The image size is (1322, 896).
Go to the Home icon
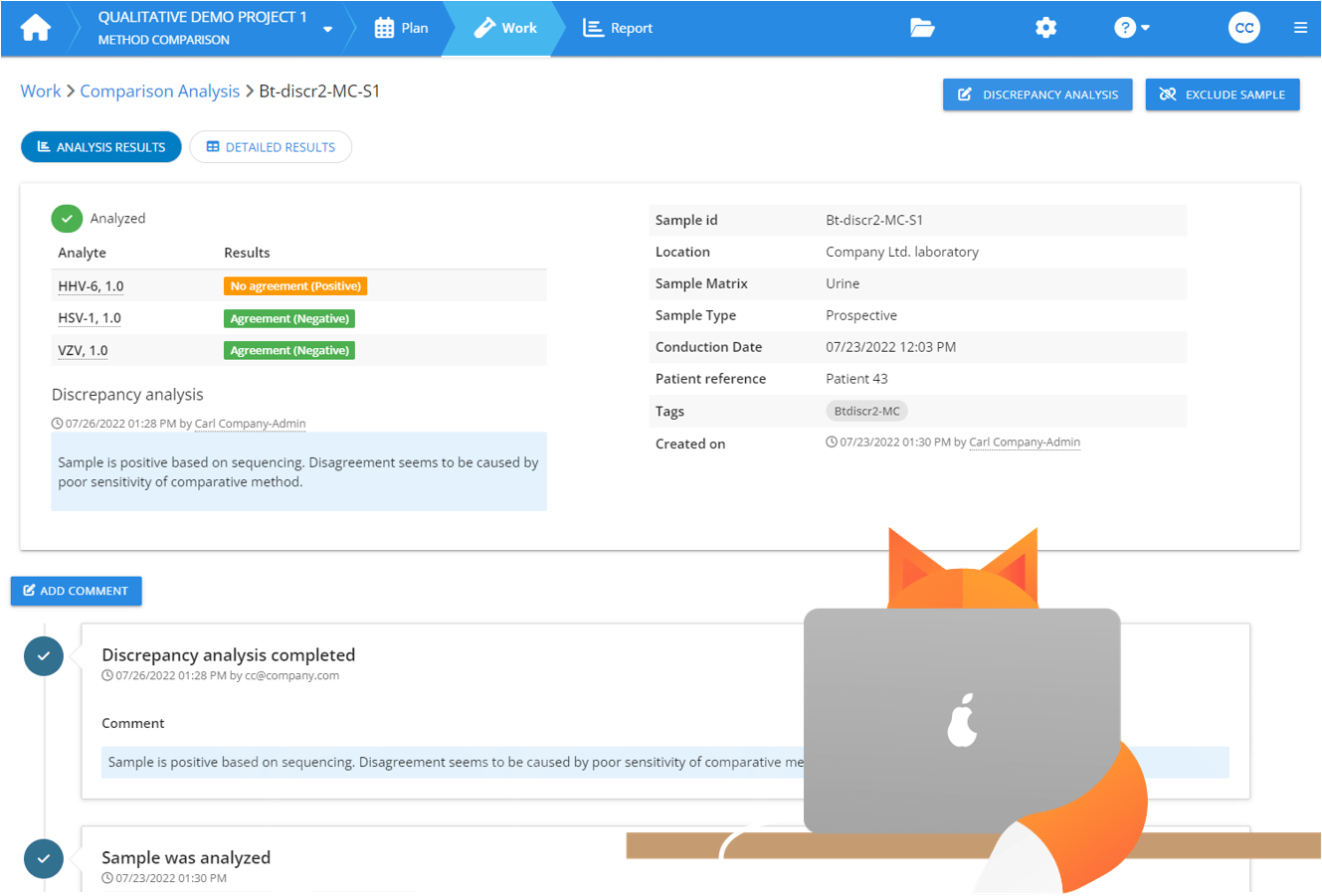(36, 28)
